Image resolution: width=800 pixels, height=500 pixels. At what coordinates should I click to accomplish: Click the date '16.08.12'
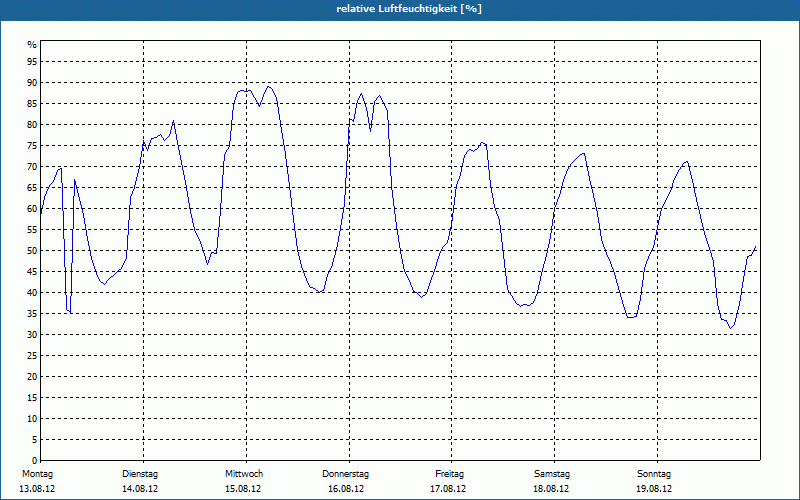346,489
